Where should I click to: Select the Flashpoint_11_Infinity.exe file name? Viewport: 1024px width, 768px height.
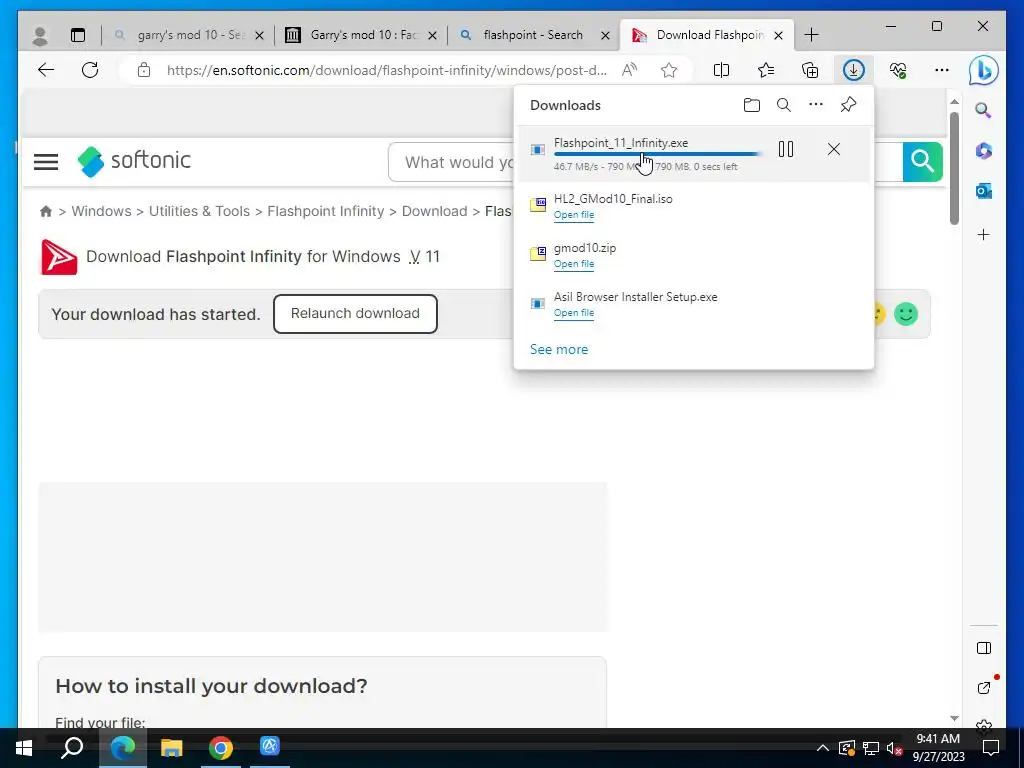[x=621, y=143]
